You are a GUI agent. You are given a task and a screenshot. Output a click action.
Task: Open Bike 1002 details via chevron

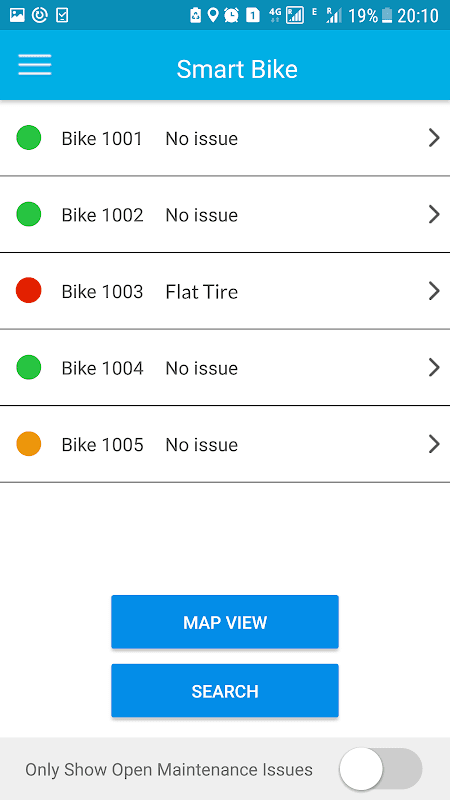(x=434, y=214)
